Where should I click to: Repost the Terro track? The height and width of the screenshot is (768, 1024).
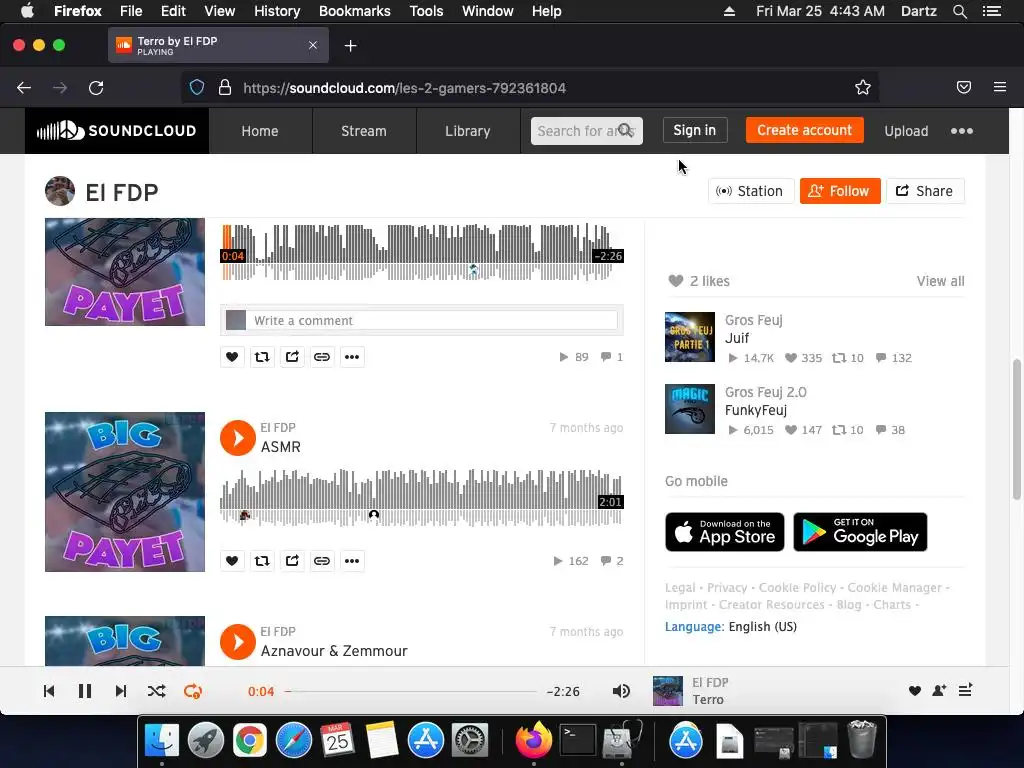point(262,357)
